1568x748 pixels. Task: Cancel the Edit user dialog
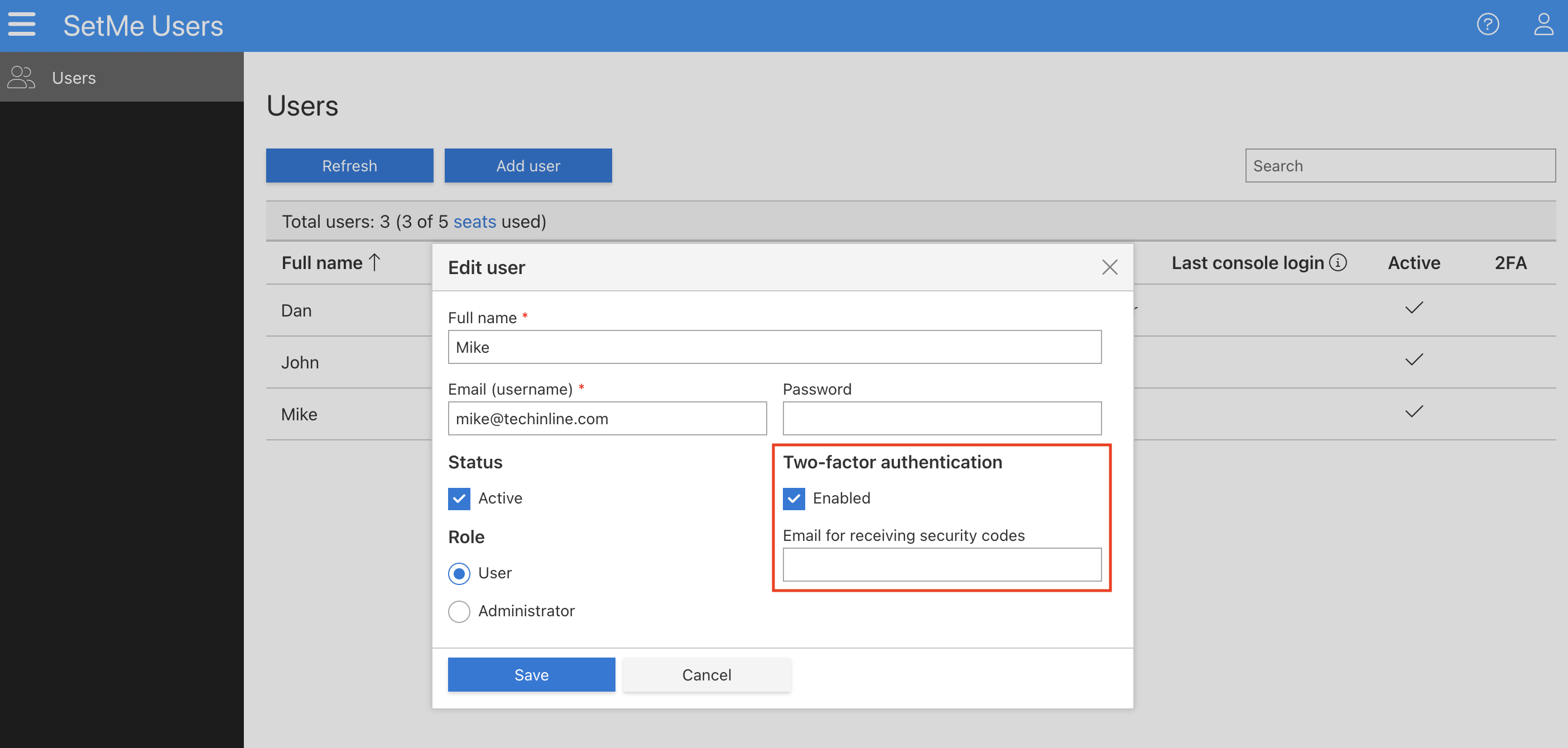coord(706,674)
